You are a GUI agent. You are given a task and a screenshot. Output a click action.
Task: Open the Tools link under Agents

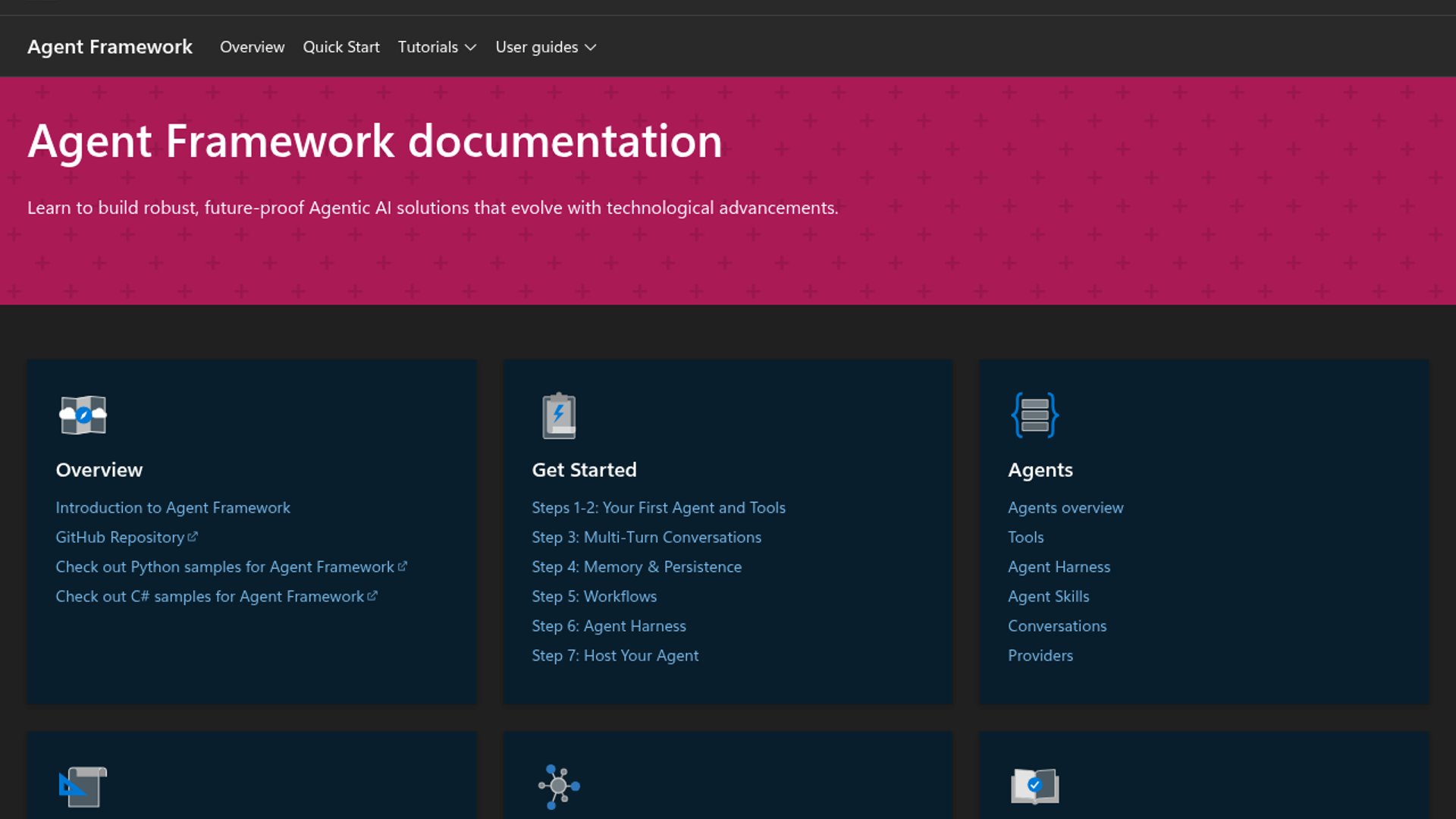click(x=1025, y=537)
